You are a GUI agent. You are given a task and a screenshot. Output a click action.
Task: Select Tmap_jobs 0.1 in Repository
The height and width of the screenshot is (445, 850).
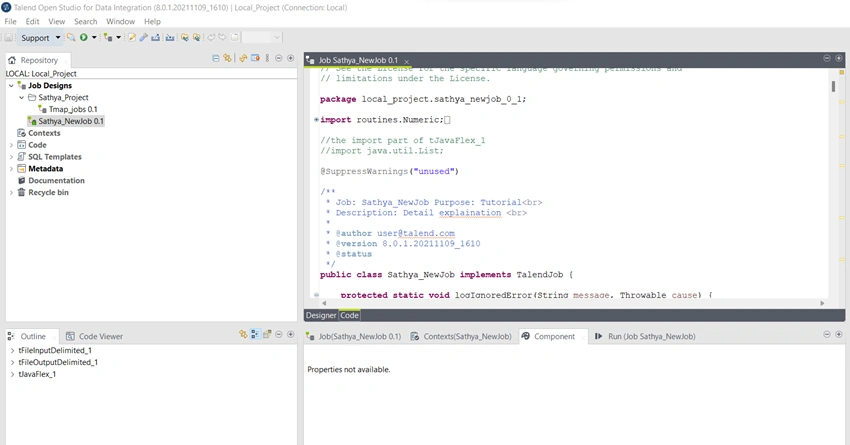68,109
